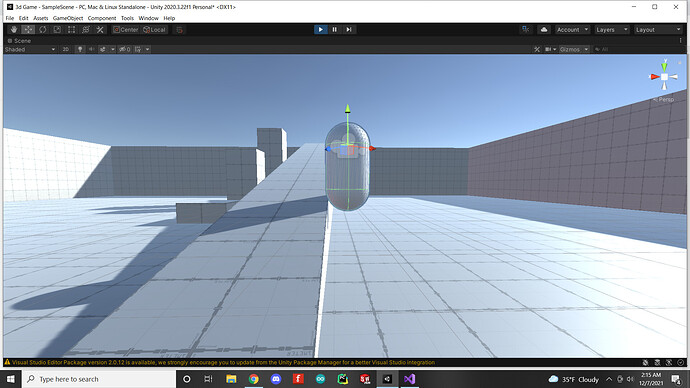The width and height of the screenshot is (690, 388).
Task: Open Visual Studio from the taskbar
Action: point(409,379)
